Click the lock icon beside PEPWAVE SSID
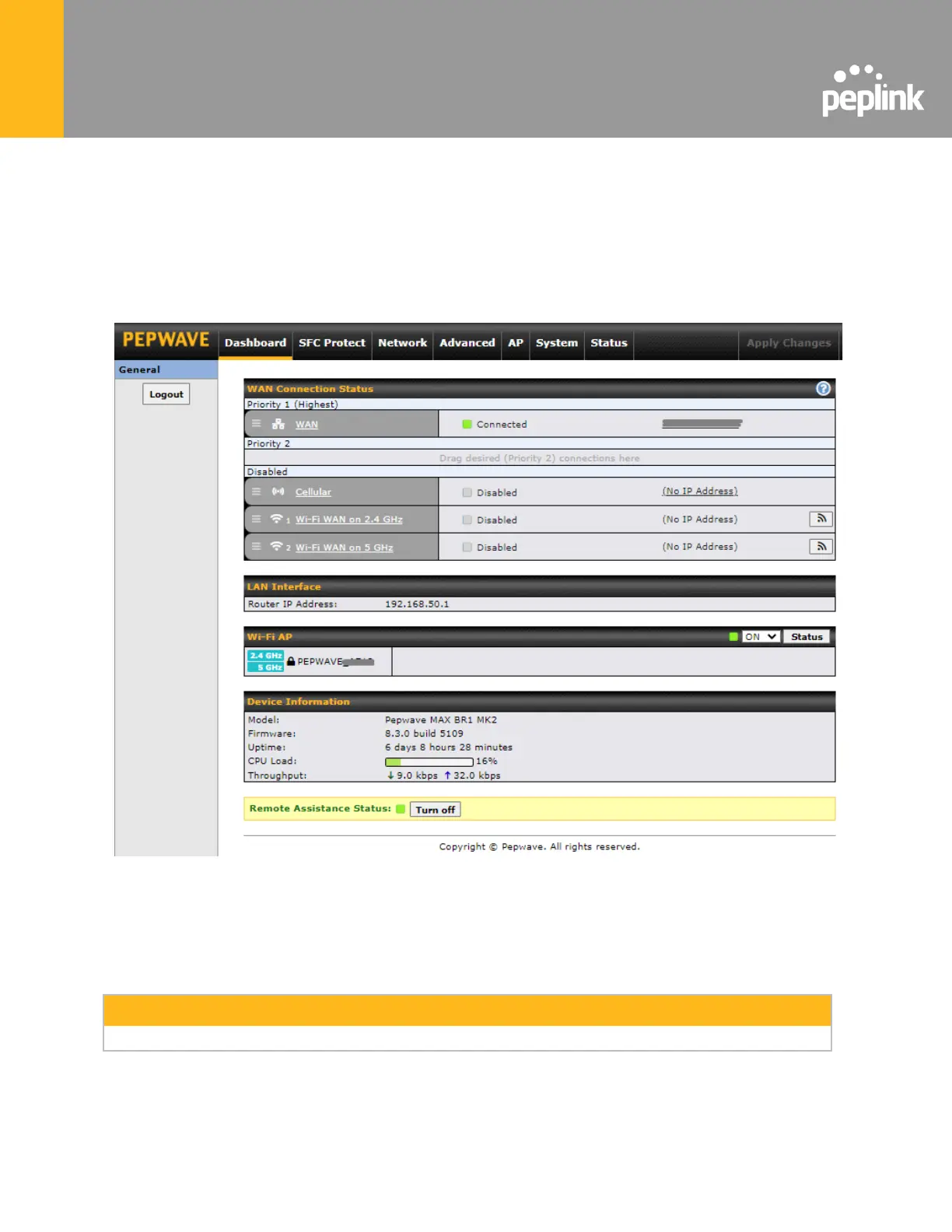The height and width of the screenshot is (1232, 952). (291, 661)
